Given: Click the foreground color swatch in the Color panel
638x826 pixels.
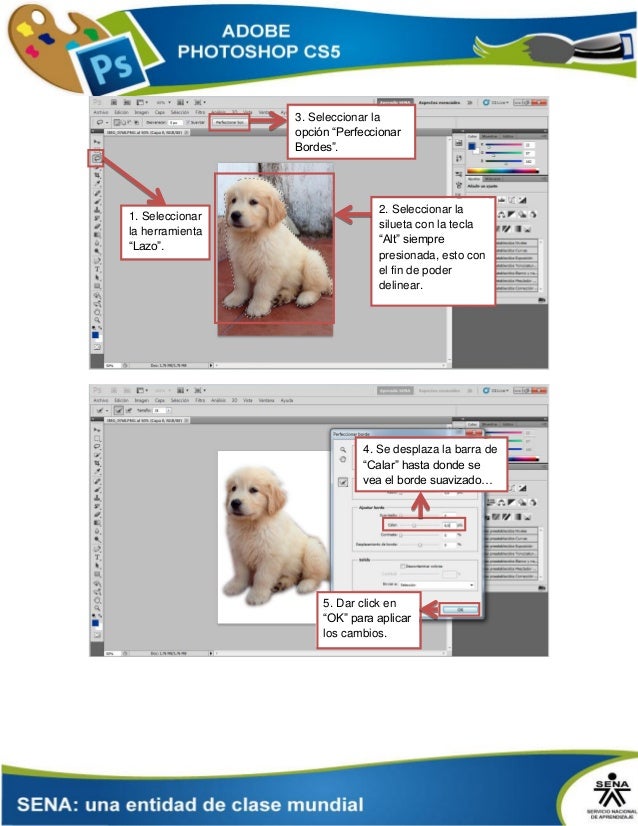Looking at the screenshot, I should pos(472,146).
